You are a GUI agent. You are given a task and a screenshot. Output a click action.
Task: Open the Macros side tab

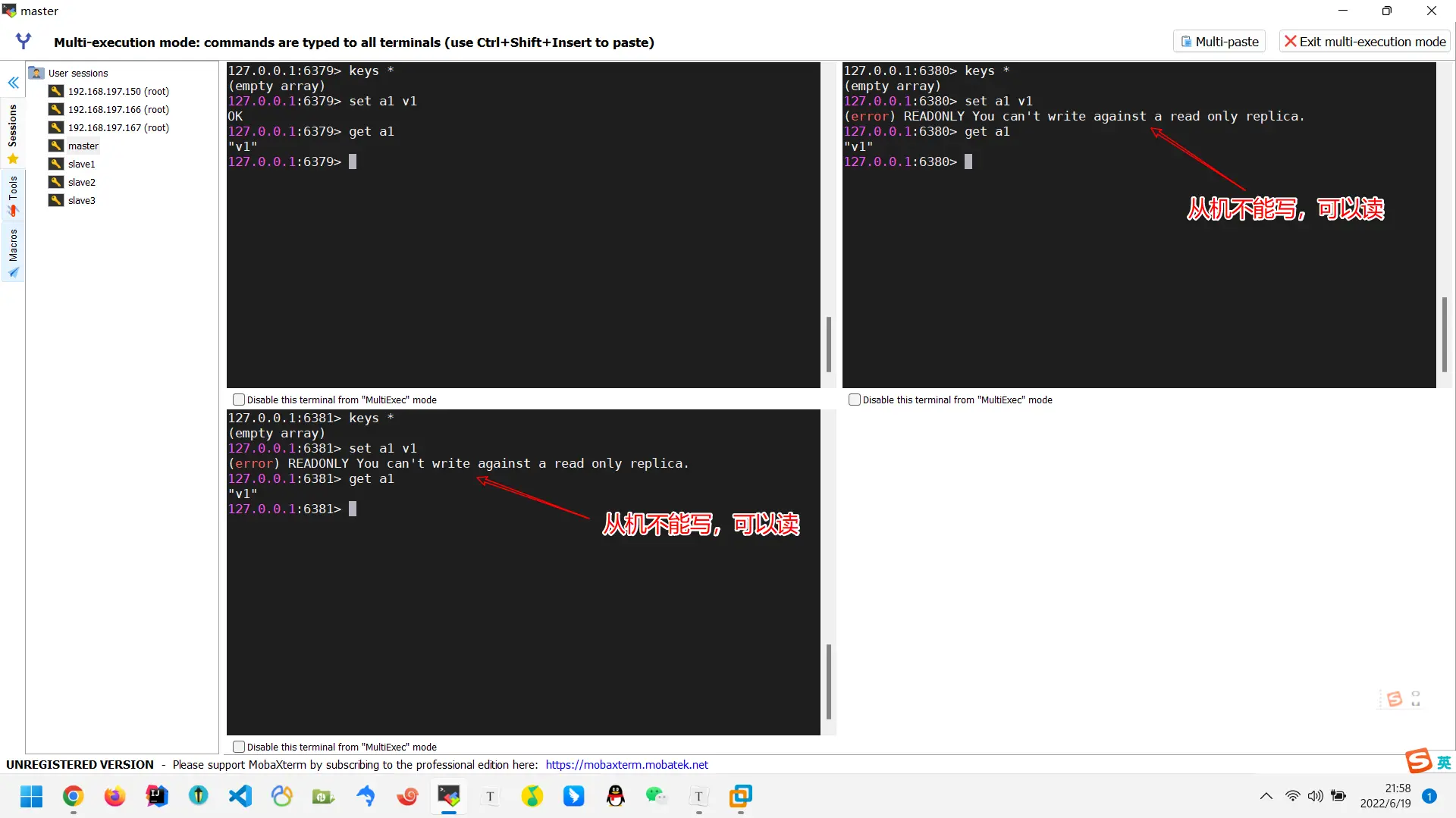pos(13,253)
